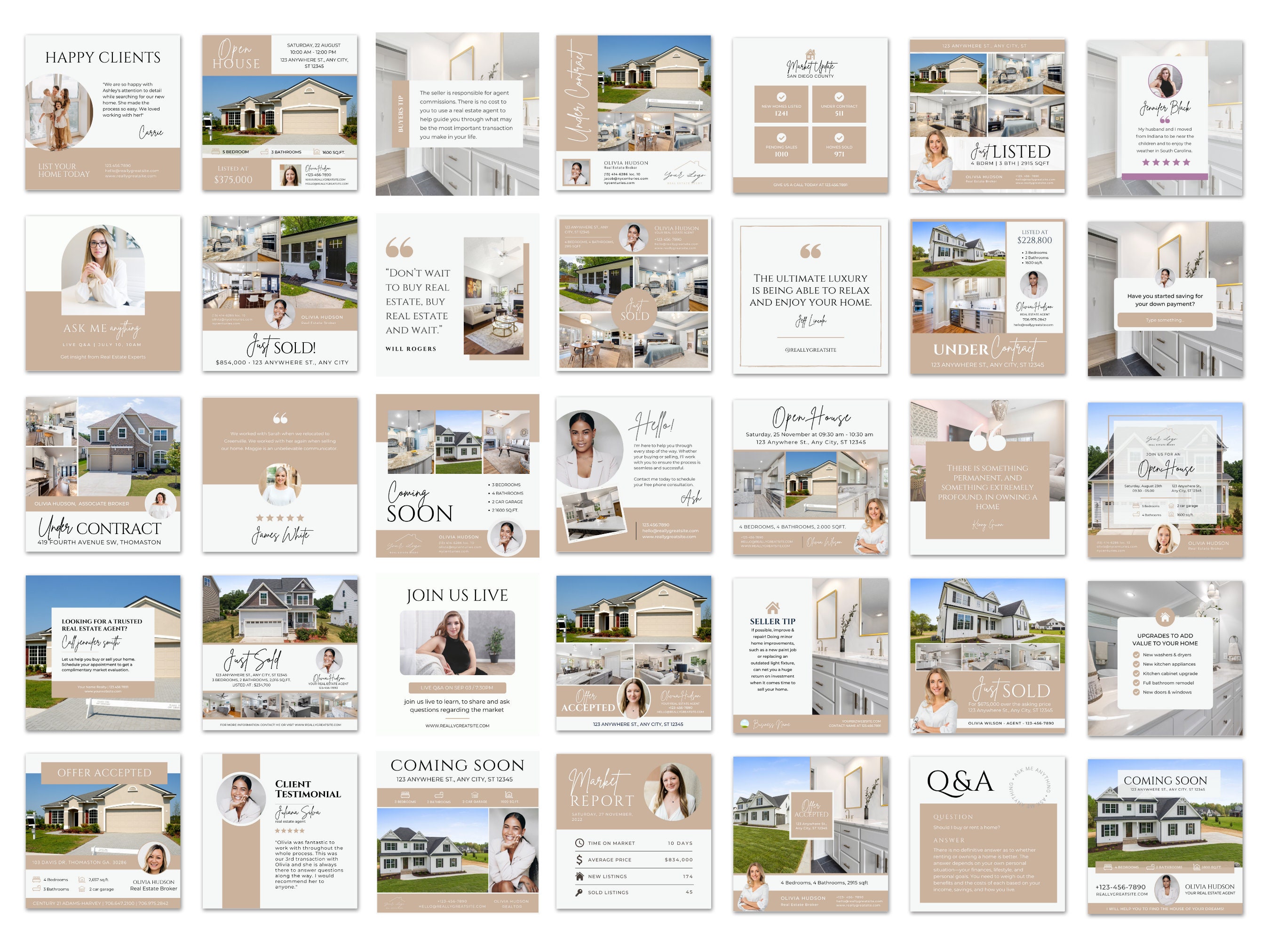Screen dimensions: 1270x952
Task: Click the OFFER ACCEPTED banner on bottom-left card
Action: [104, 773]
